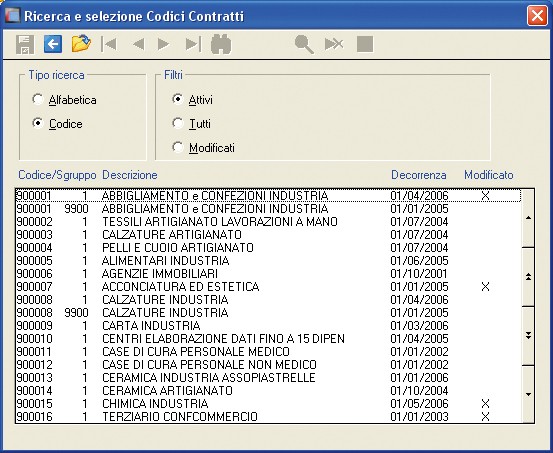This screenshot has height=453, width=553.
Task: Click the floppy disk save icon
Action: pyautogui.click(x=25, y=45)
